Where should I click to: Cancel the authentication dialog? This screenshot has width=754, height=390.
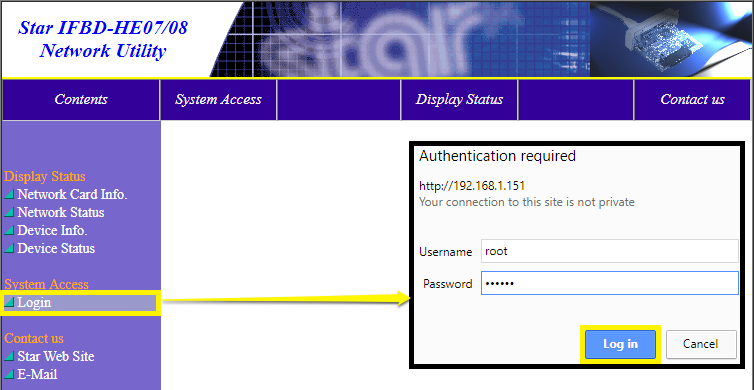[x=701, y=344]
